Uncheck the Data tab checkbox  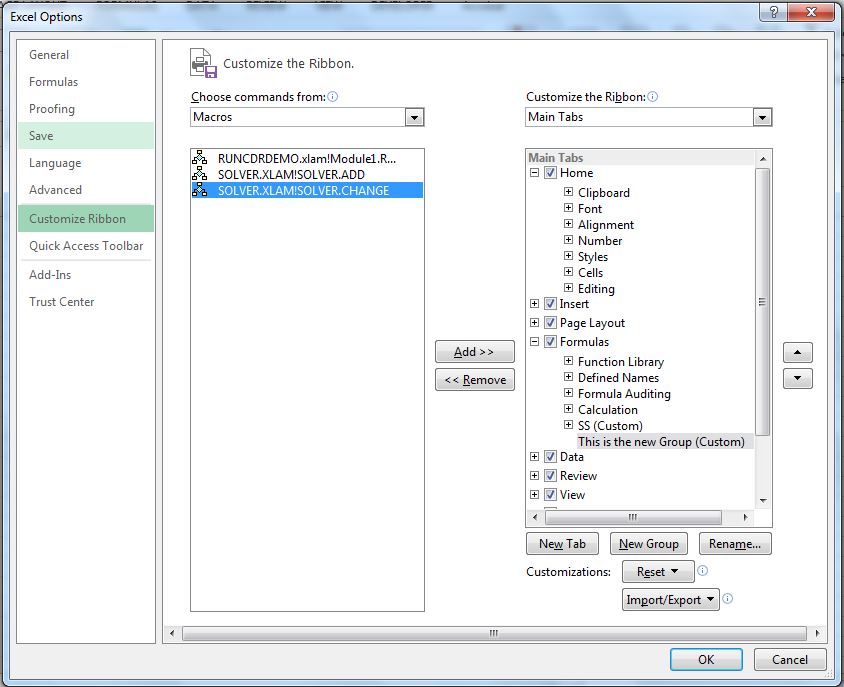[x=550, y=457]
